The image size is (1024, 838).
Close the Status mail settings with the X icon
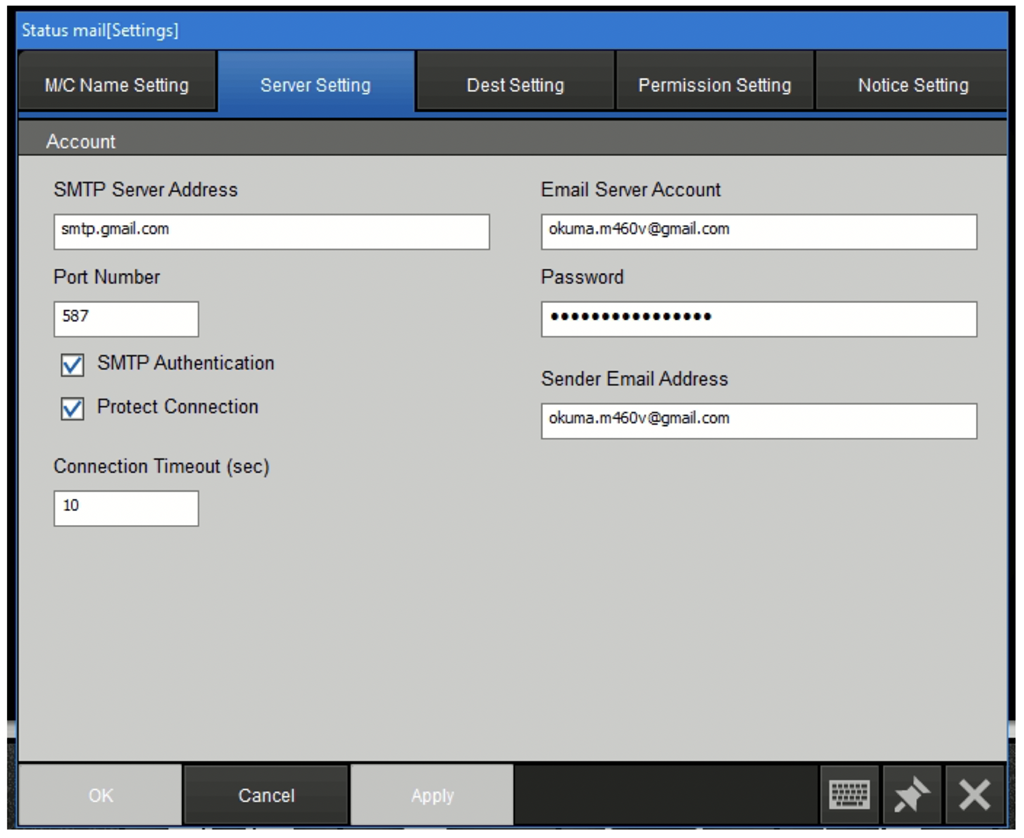[973, 793]
